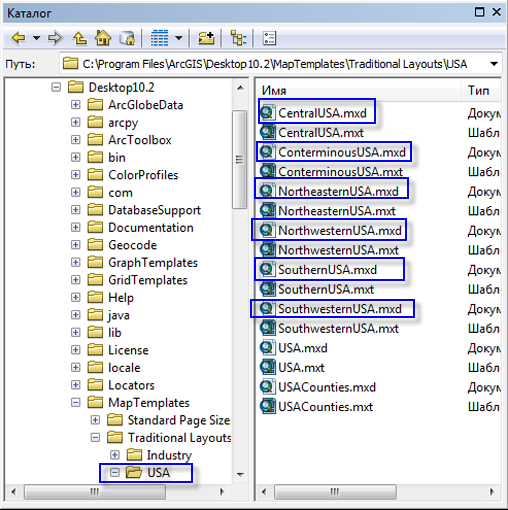Click the Options checklist icon
Viewport: 508px width, 510px height.
click(269, 38)
